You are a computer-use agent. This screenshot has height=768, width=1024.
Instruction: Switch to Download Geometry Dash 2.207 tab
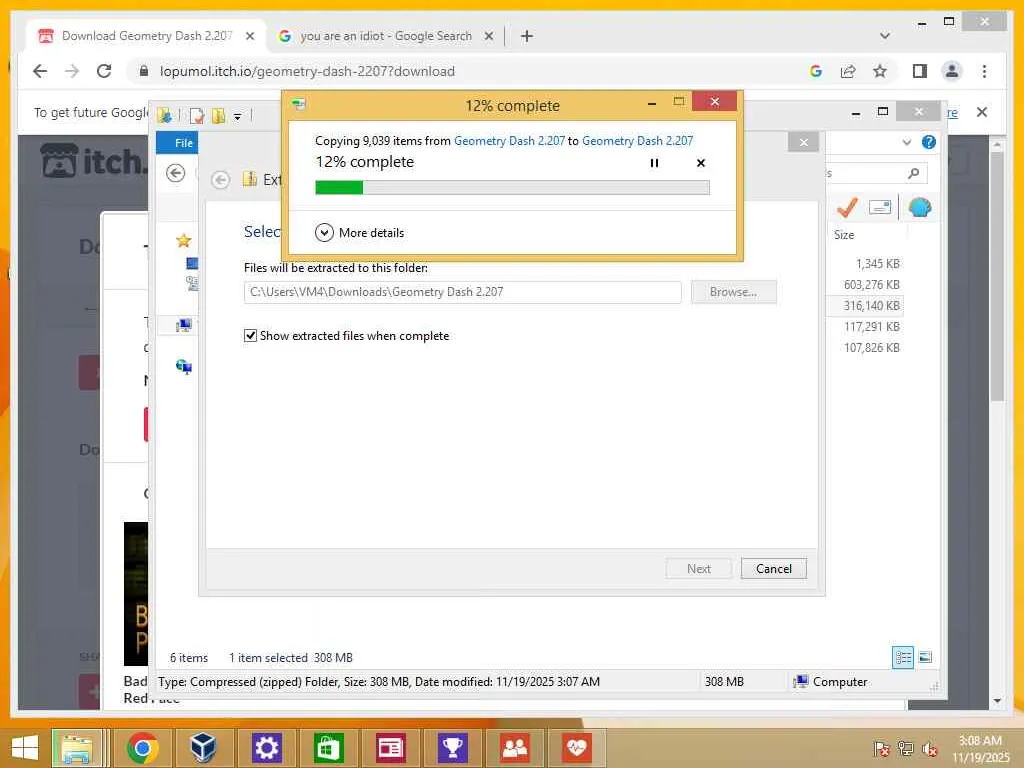[x=146, y=36]
